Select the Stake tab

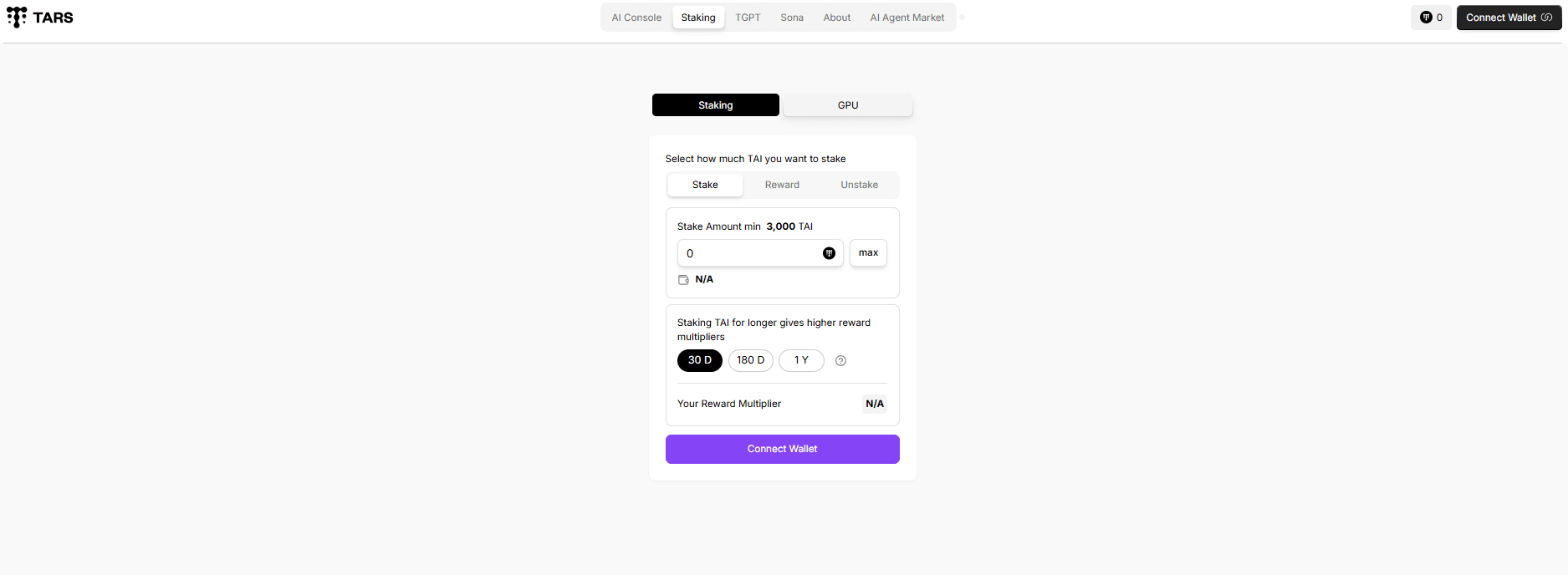pos(705,185)
